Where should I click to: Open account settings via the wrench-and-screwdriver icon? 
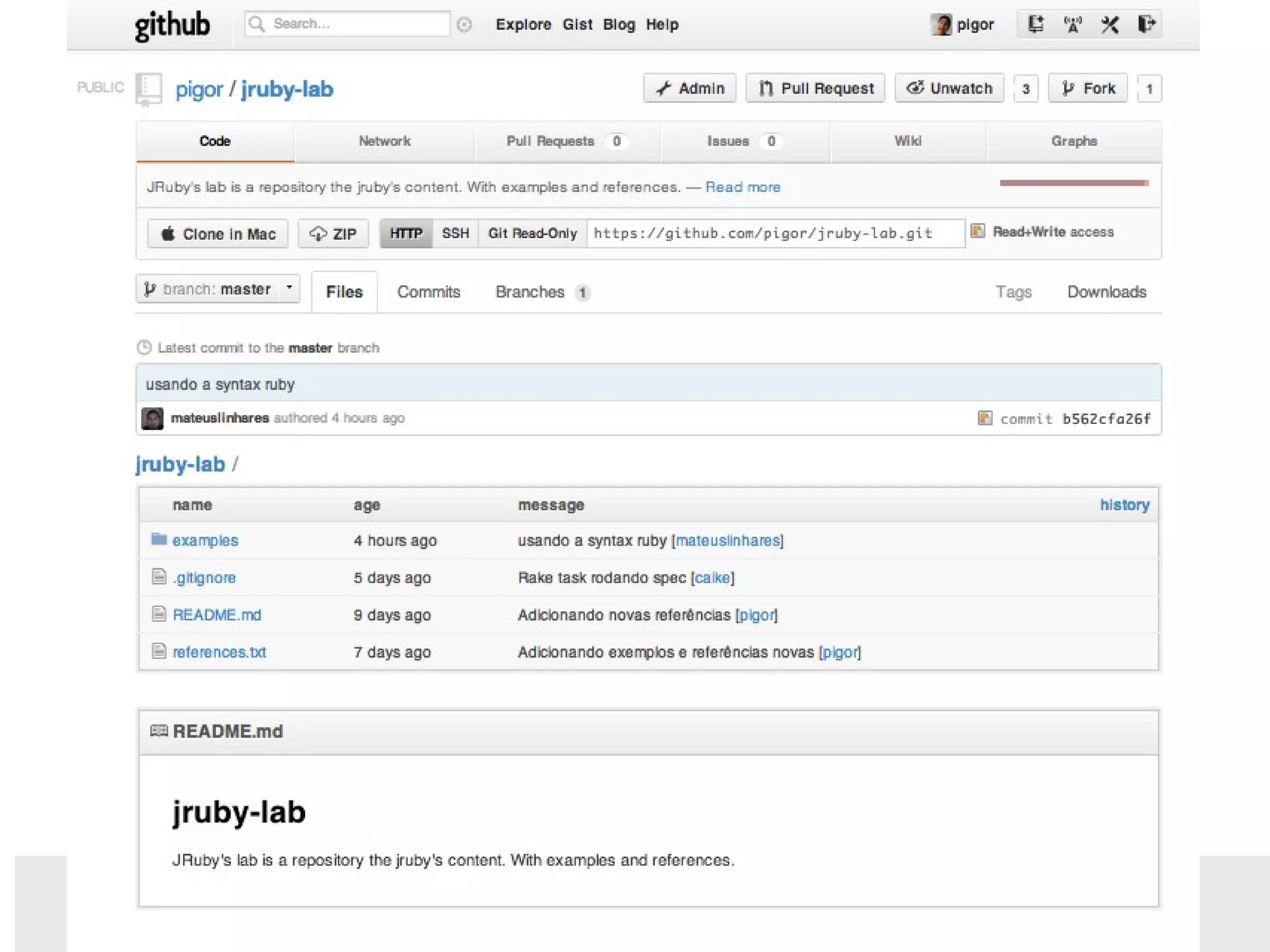point(1109,25)
